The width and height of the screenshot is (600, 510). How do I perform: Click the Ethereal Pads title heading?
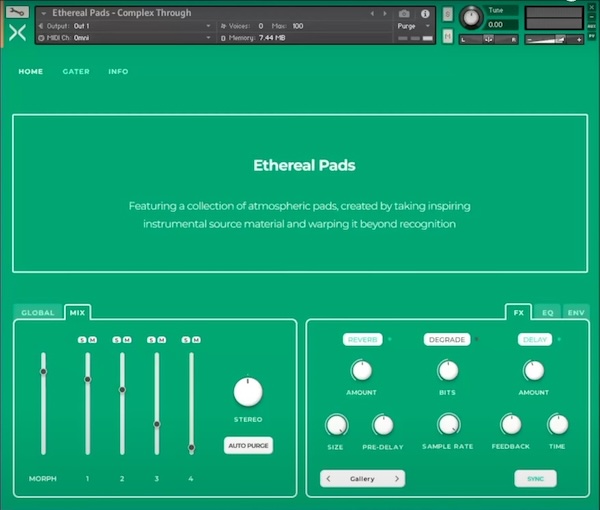[x=304, y=165]
